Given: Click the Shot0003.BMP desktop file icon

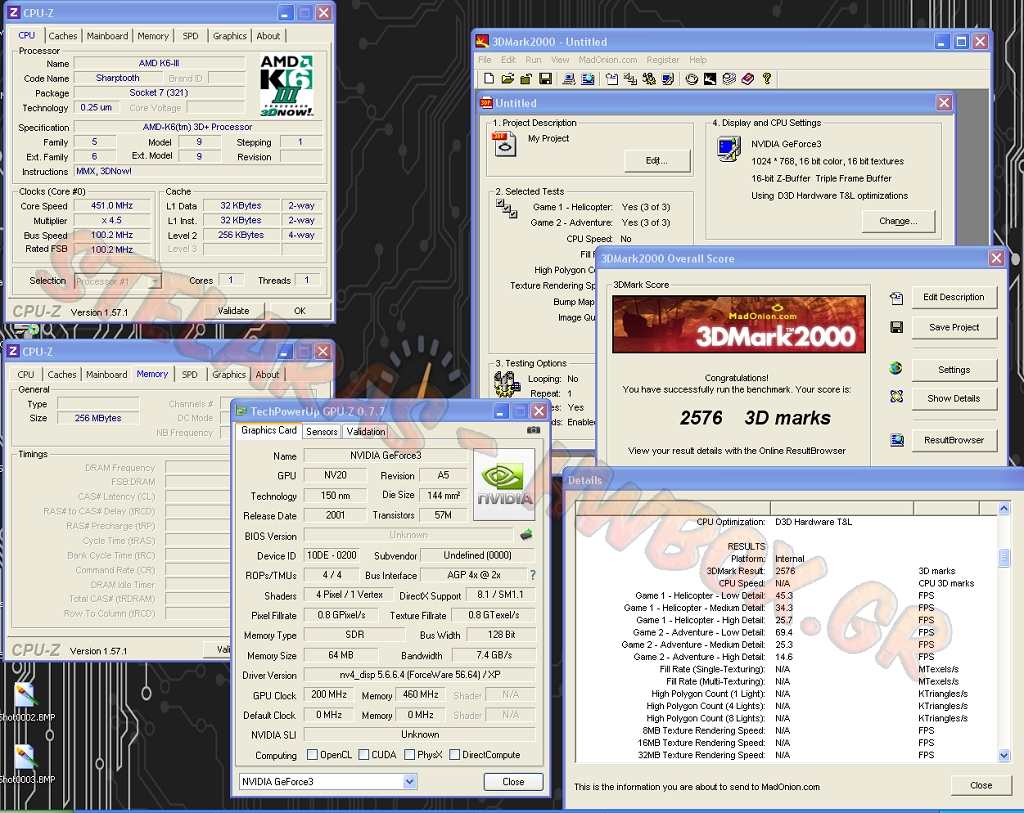Looking at the screenshot, I should [x=25, y=757].
